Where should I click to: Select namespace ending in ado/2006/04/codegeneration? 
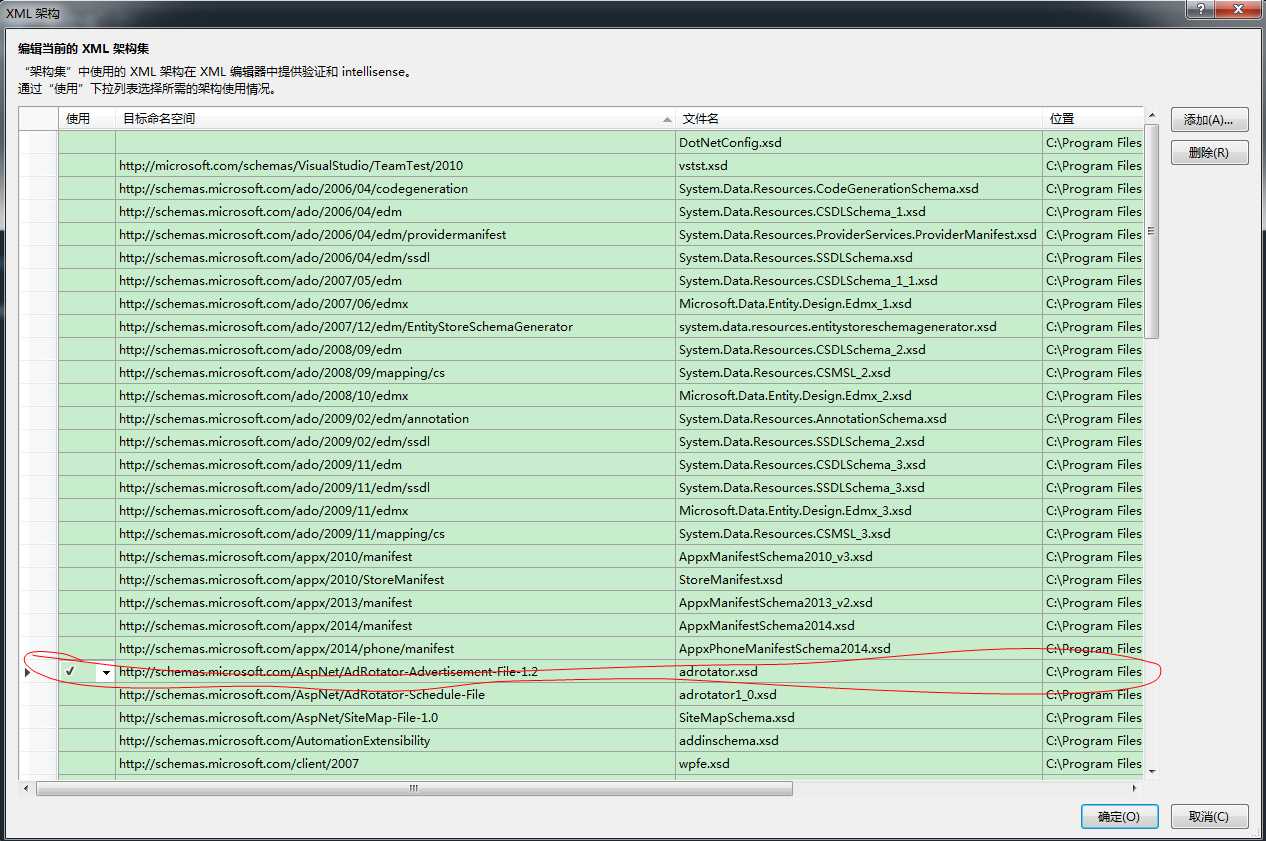click(396, 189)
